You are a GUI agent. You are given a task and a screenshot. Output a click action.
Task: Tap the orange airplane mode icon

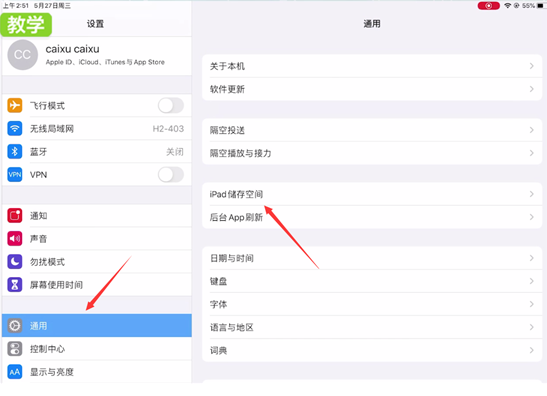click(x=15, y=105)
